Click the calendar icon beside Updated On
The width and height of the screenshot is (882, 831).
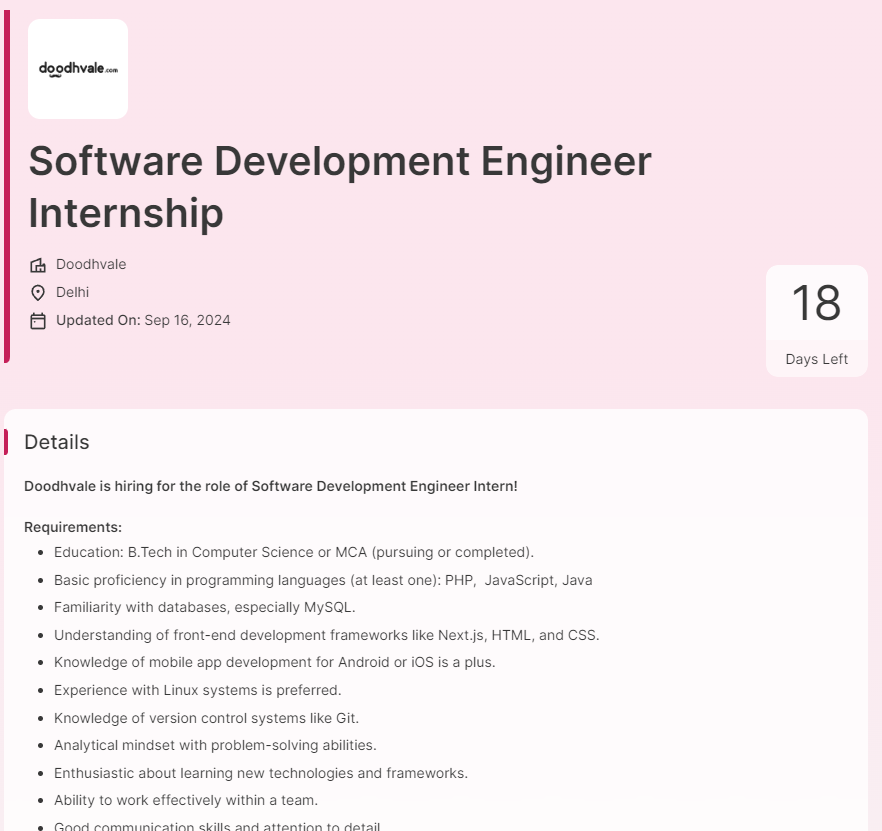(x=38, y=321)
